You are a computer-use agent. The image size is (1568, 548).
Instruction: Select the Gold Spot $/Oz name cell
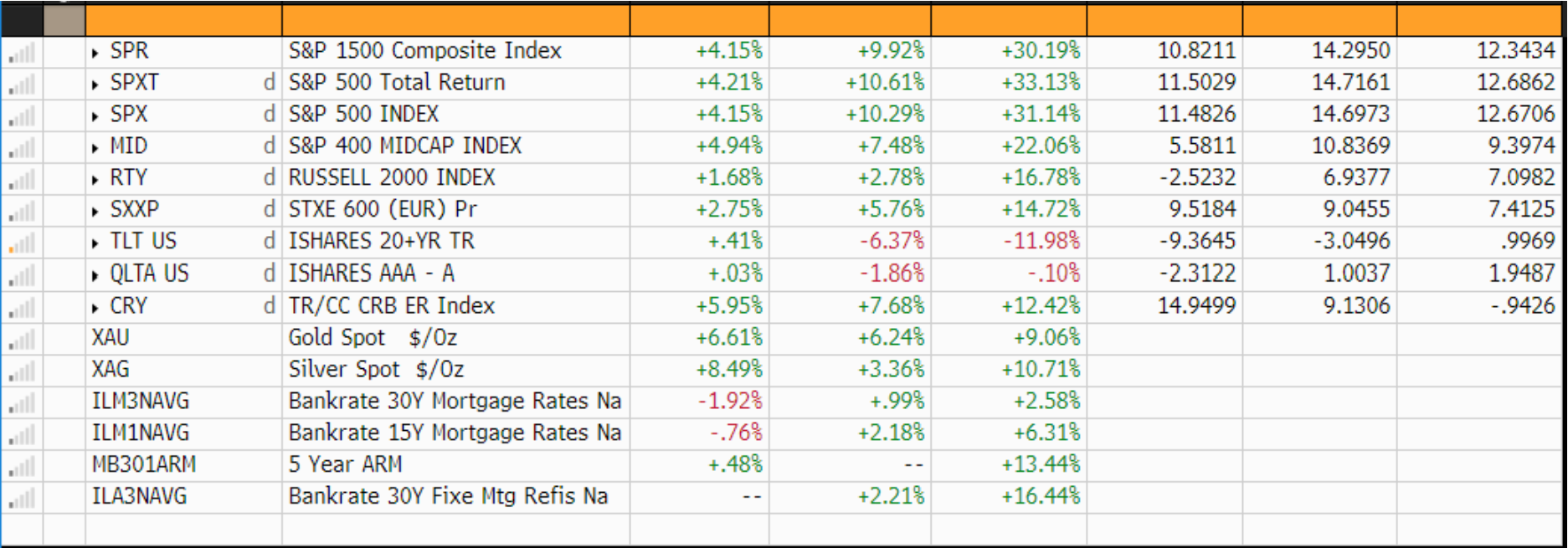[373, 338]
